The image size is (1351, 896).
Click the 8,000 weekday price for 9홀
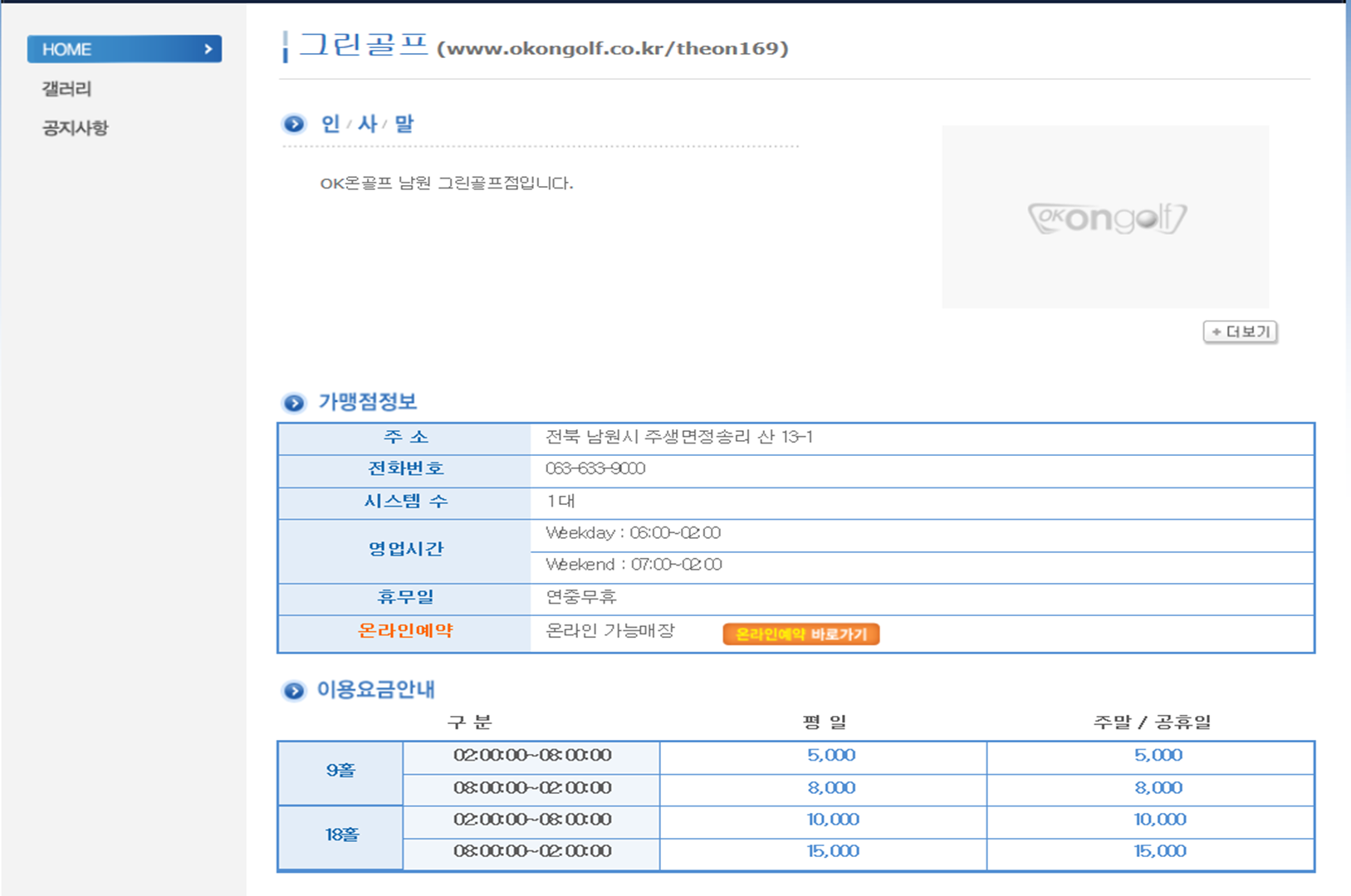(x=830, y=788)
